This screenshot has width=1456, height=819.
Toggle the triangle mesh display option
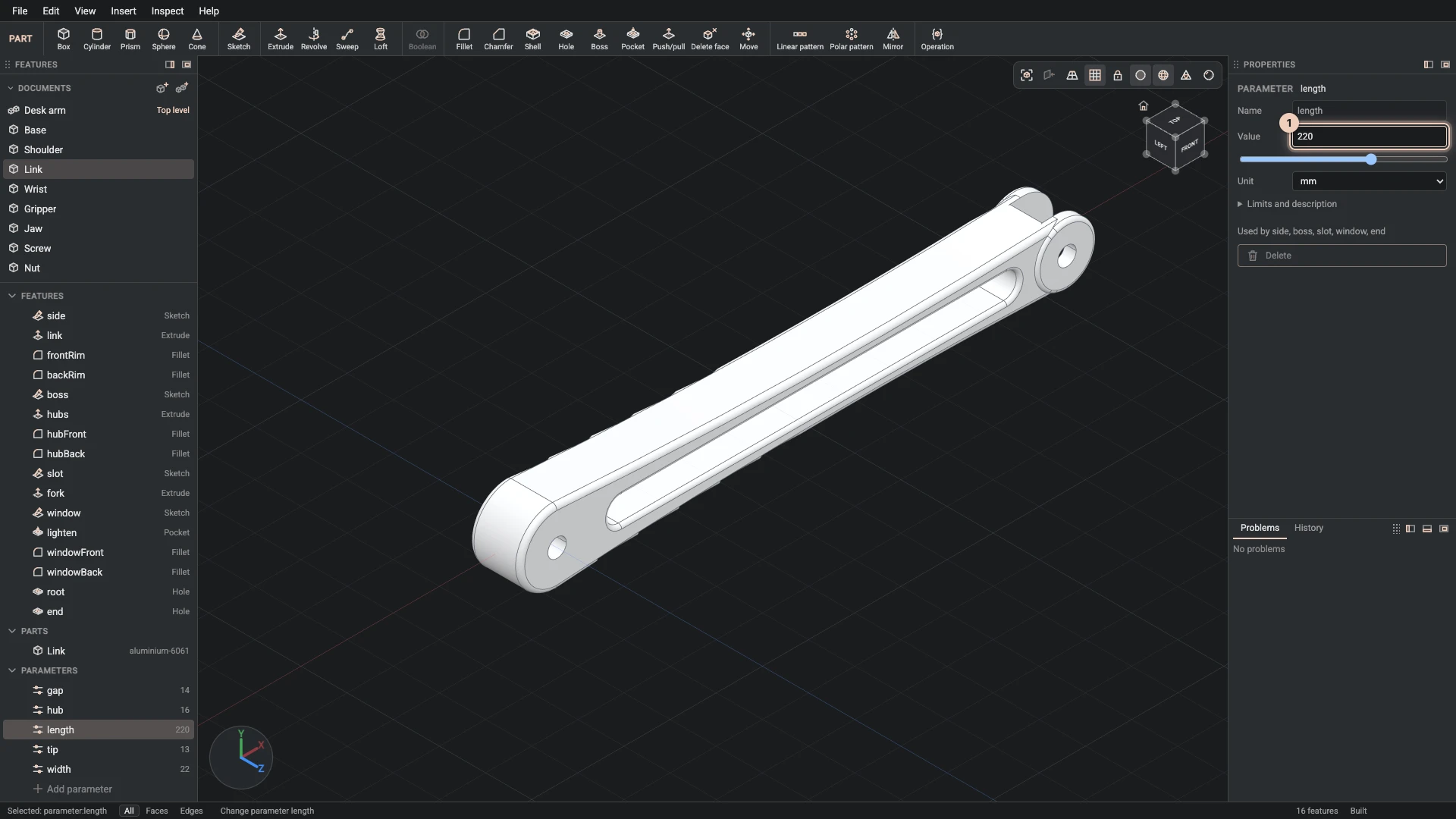click(x=1186, y=75)
